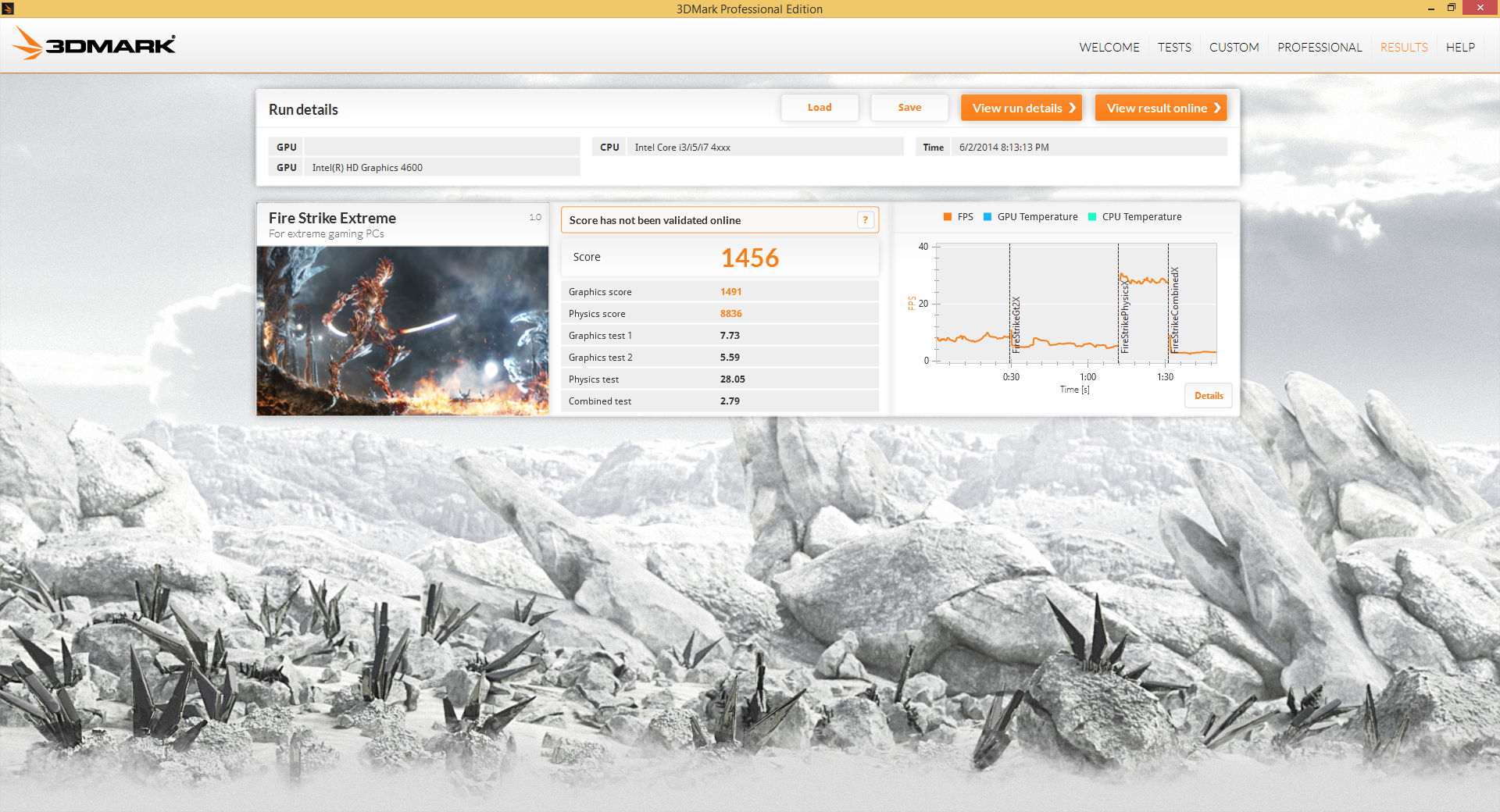Click the overall score 1456
Image resolution: width=1500 pixels, height=812 pixels.
pos(750,258)
